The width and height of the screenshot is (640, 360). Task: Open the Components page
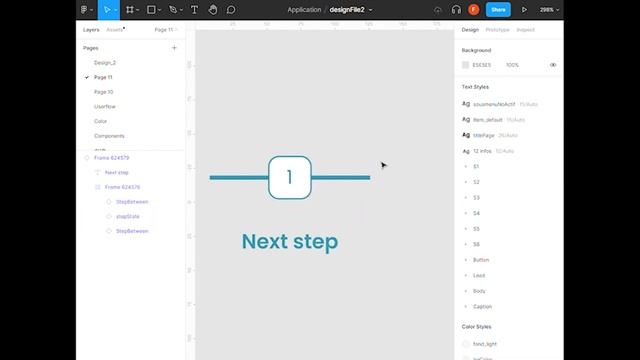click(109, 136)
